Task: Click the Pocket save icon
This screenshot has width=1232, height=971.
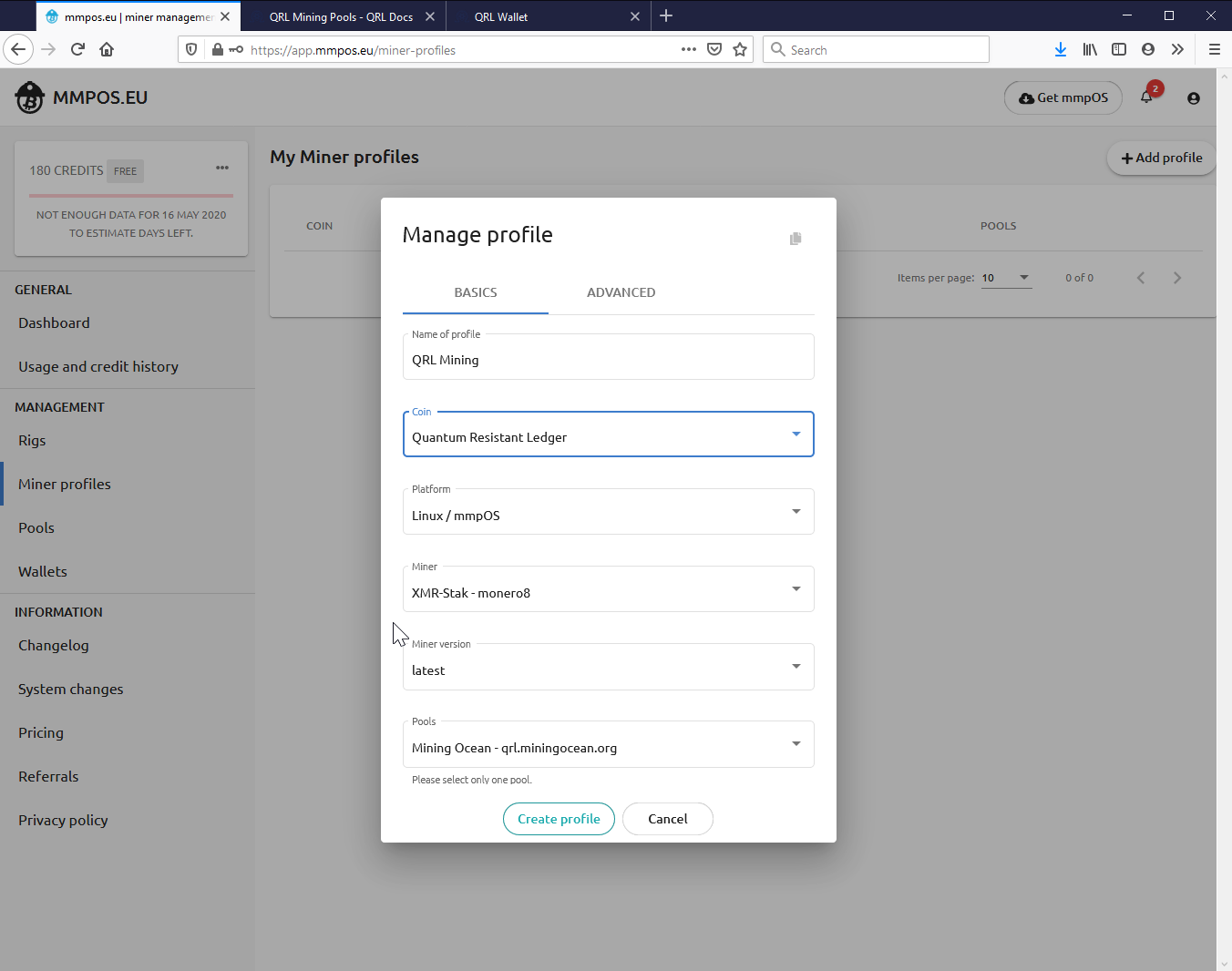Action: 714,49
